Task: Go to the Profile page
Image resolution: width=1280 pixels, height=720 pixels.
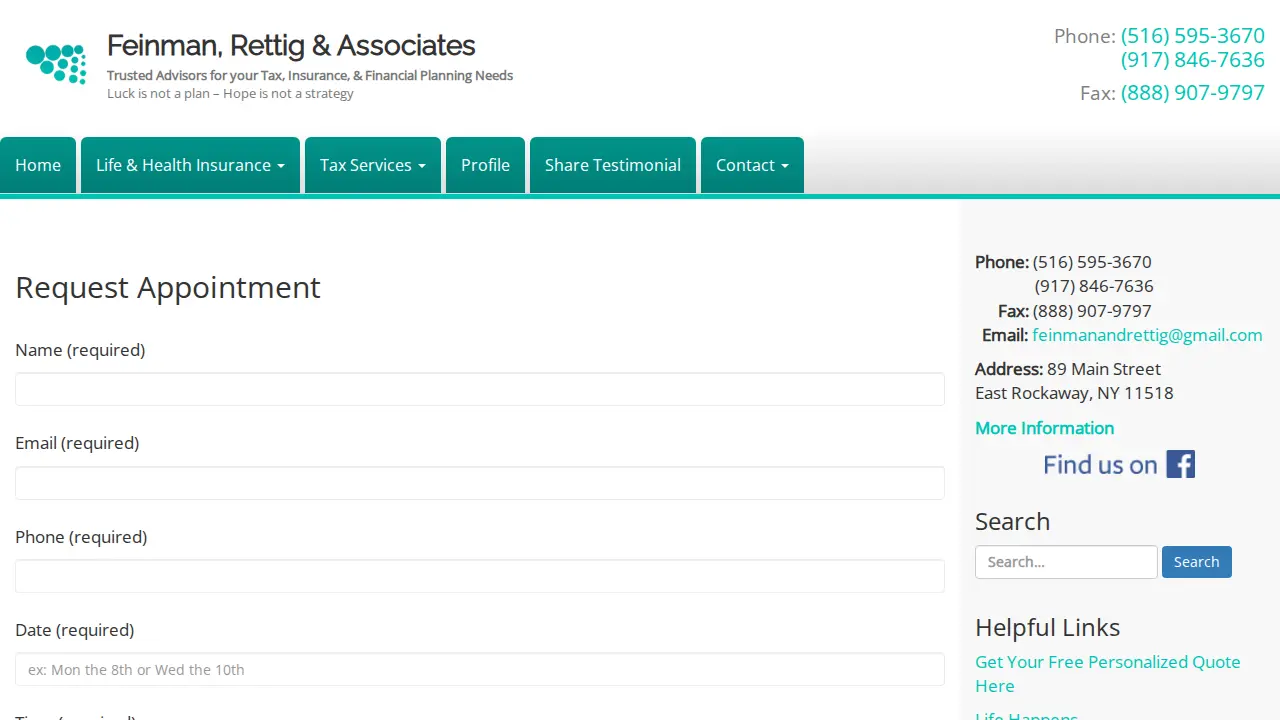Action: (x=485, y=165)
